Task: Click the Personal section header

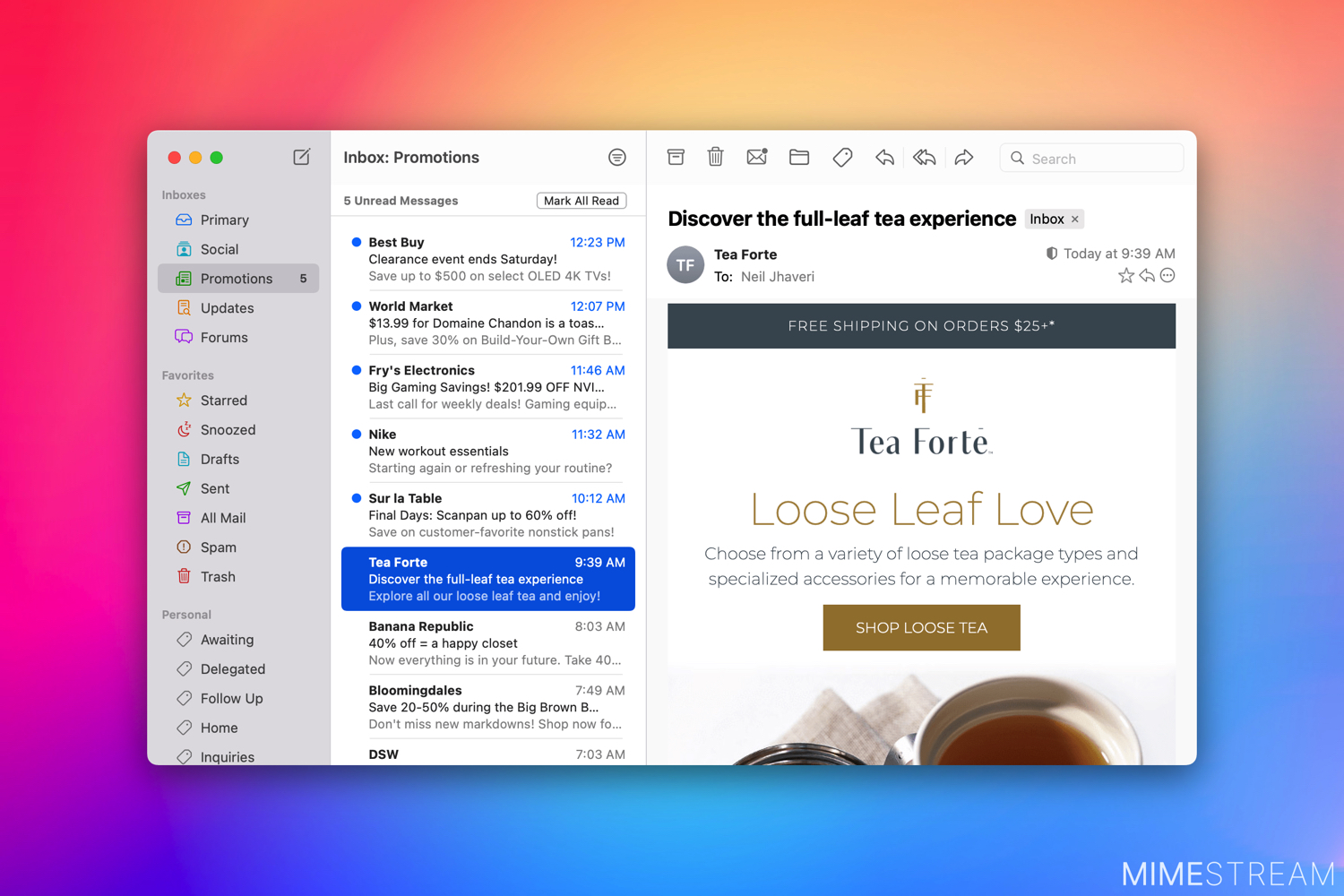Action: coord(186,615)
